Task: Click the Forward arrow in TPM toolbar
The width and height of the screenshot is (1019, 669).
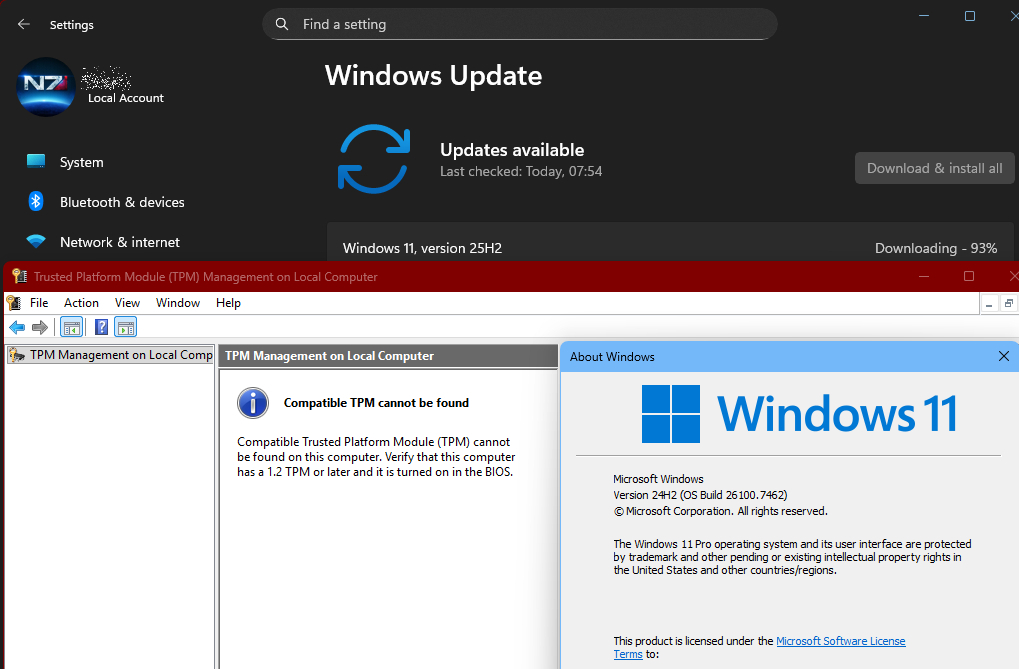Action: pyautogui.click(x=40, y=327)
